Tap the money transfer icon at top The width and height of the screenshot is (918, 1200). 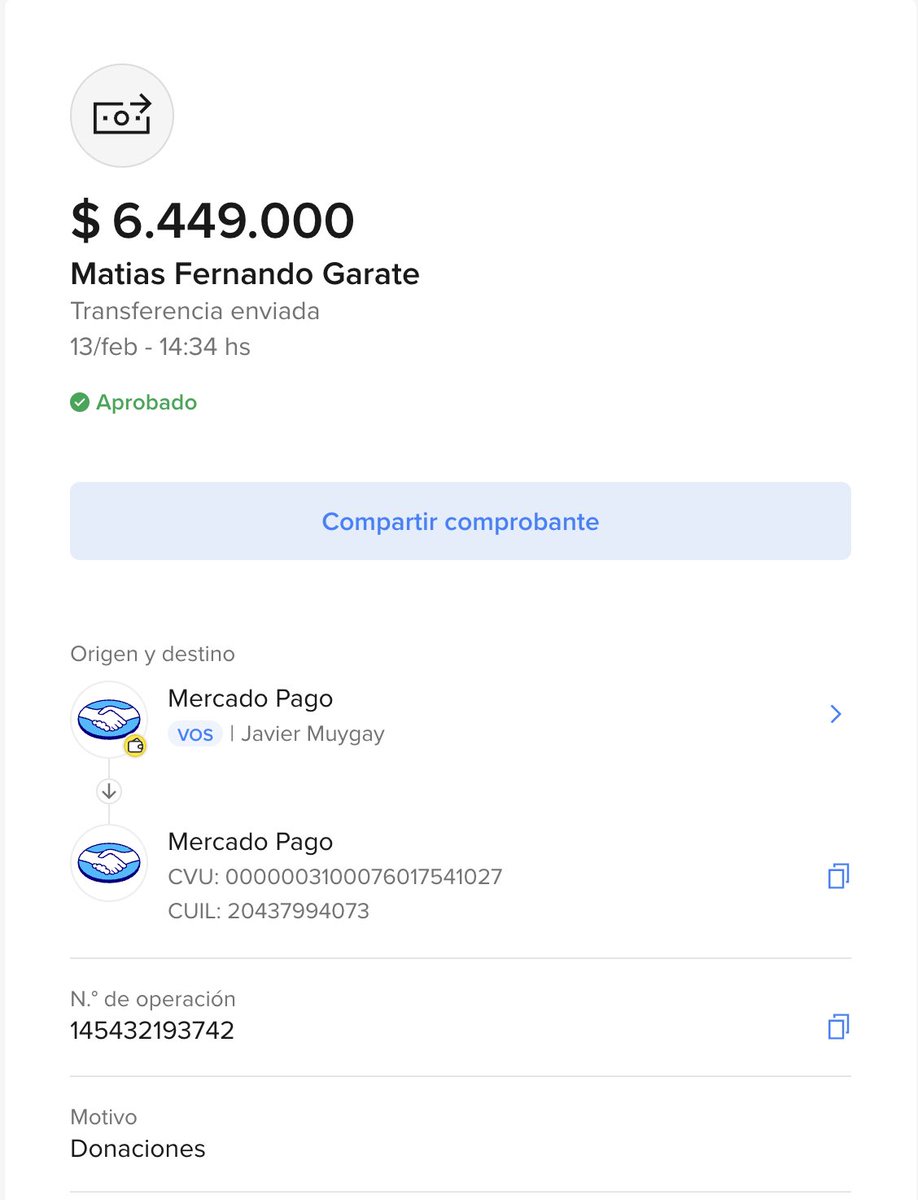click(122, 116)
